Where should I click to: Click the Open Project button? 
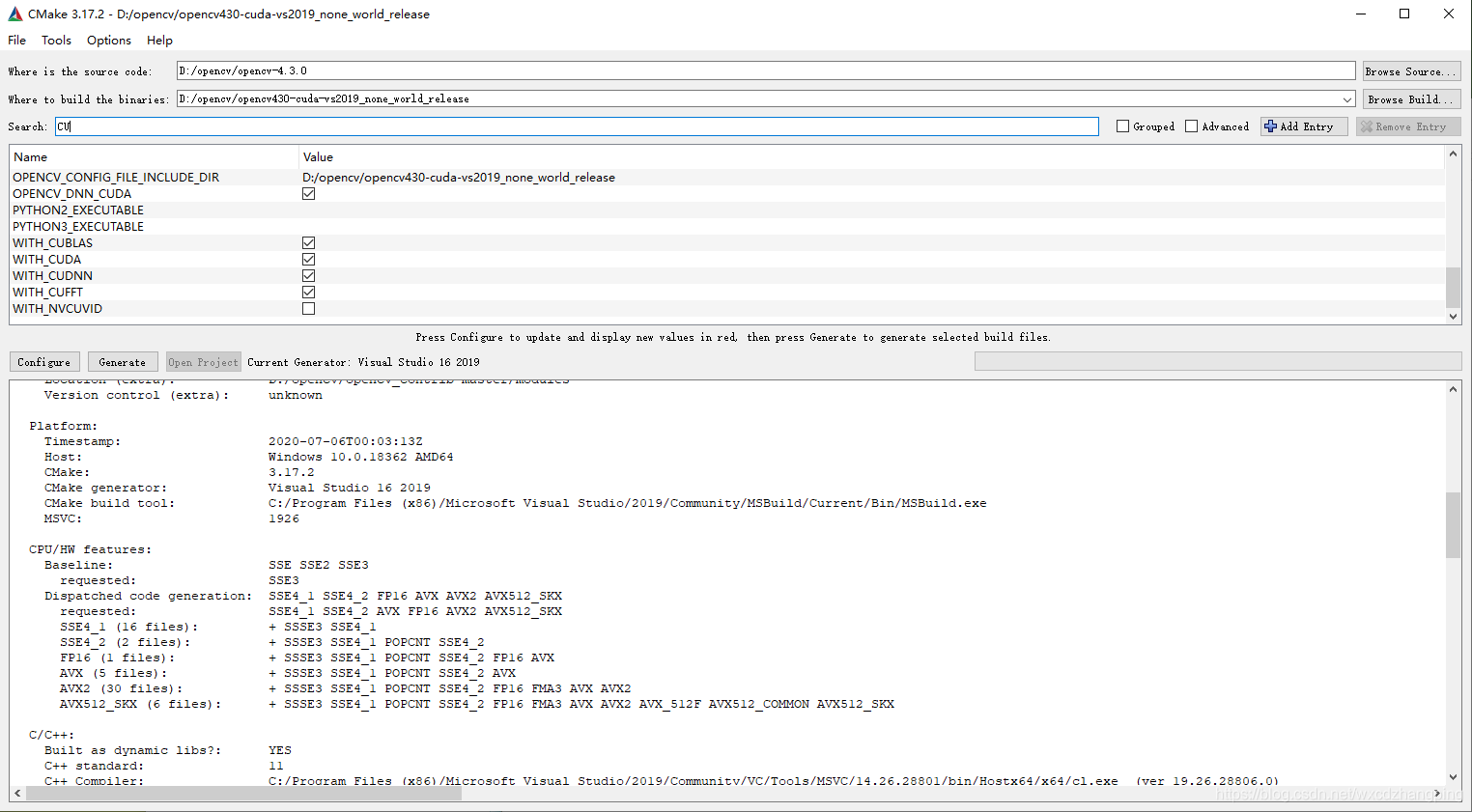[x=203, y=362]
